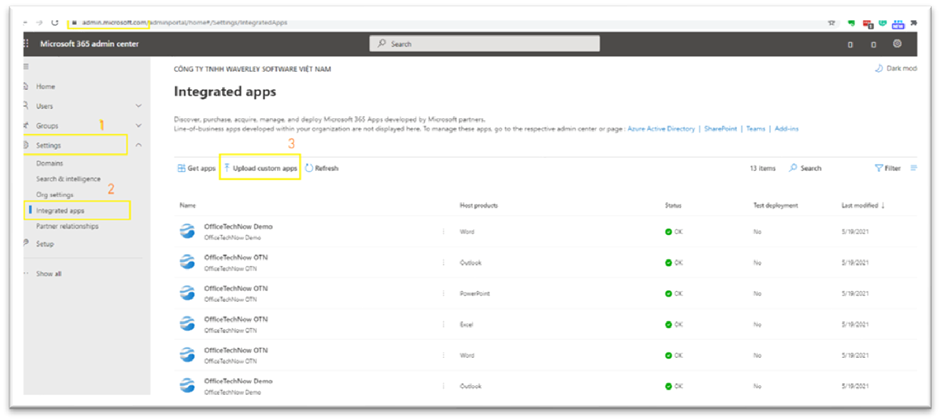940x420 pixels.
Task: Click the browser address bar URL
Action: tap(185, 23)
